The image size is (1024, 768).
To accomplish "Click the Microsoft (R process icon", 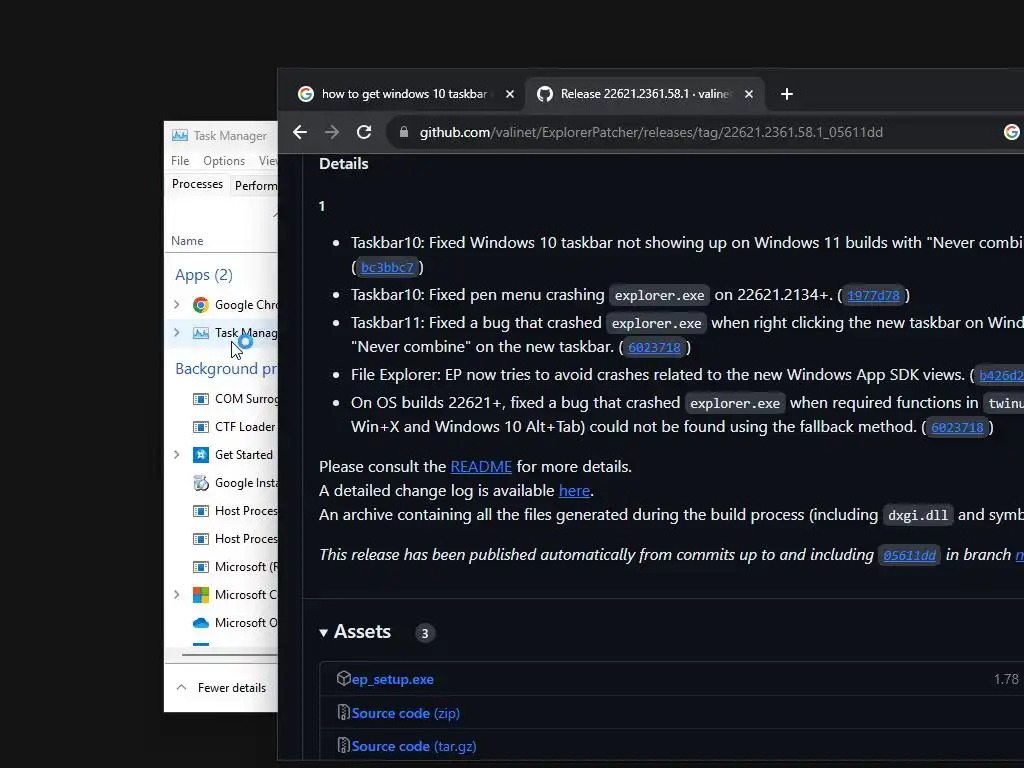I will [200, 568].
